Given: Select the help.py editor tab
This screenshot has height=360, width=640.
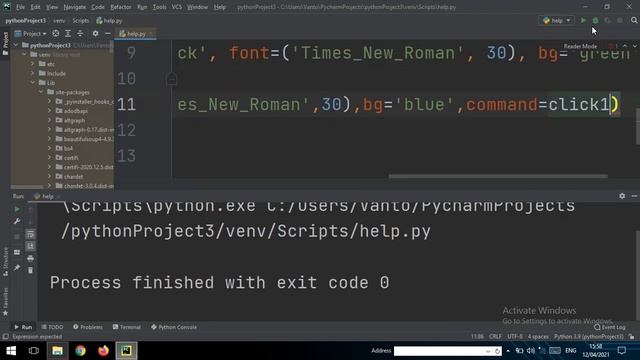Looking at the screenshot, I should tap(136, 34).
